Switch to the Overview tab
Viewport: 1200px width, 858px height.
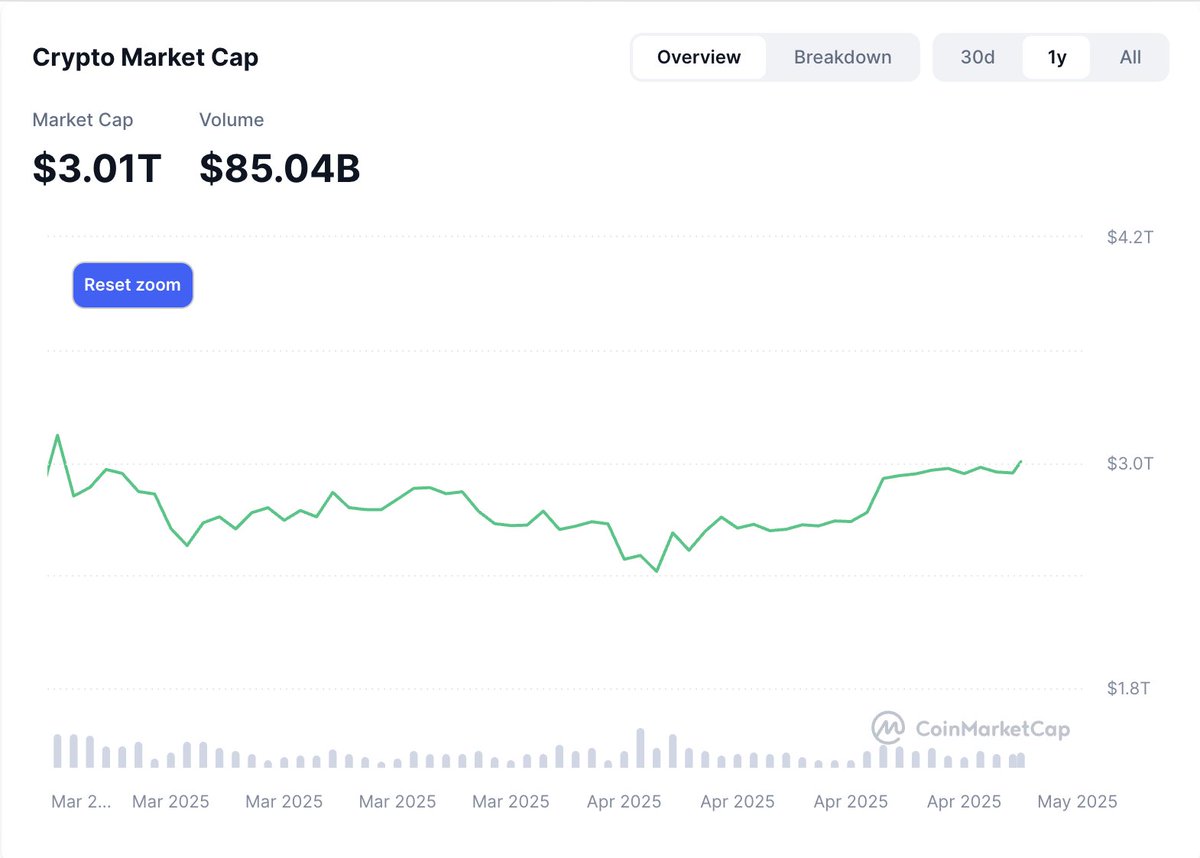[698, 57]
